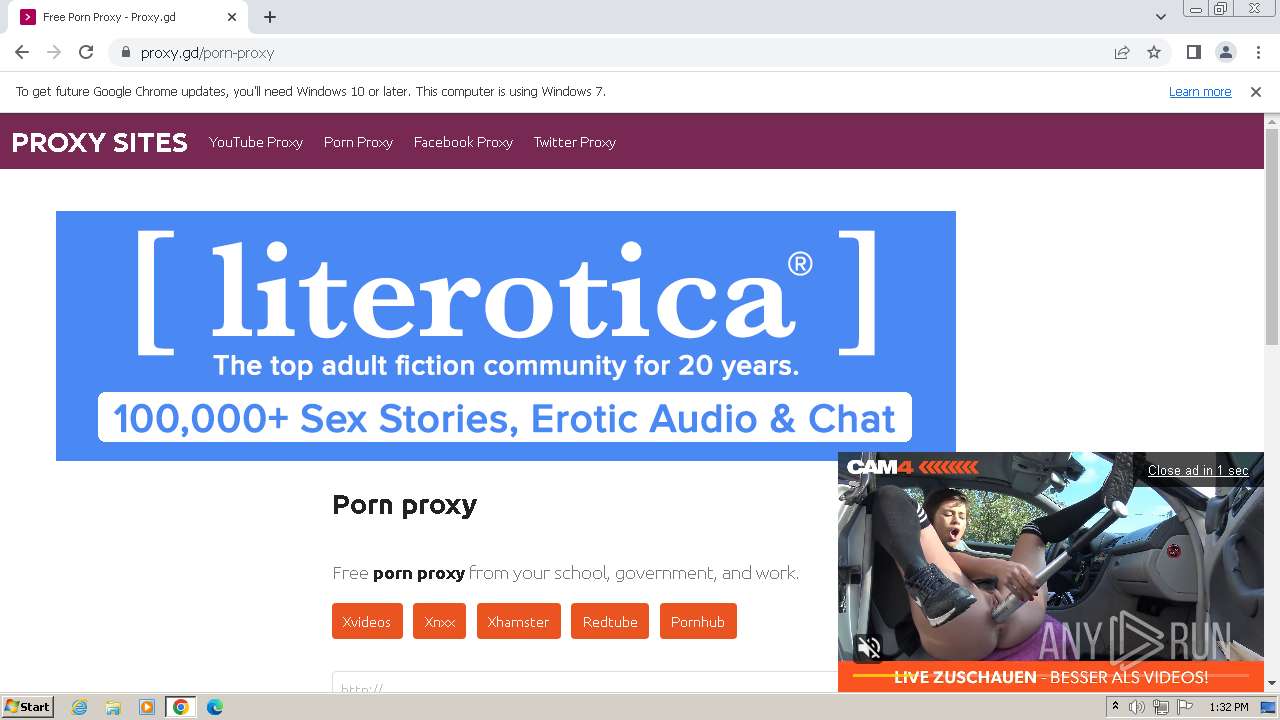Open Action Center flag icon
This screenshot has height=720, width=1280.
pyautogui.click(x=1185, y=707)
